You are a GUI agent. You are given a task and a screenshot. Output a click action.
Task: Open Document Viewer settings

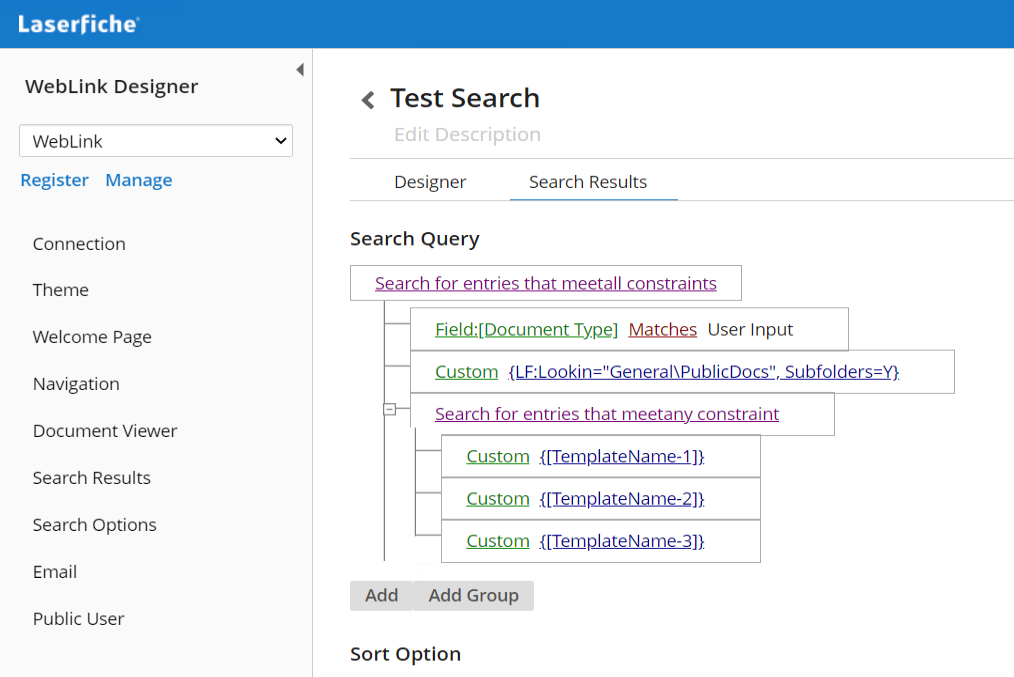point(105,431)
